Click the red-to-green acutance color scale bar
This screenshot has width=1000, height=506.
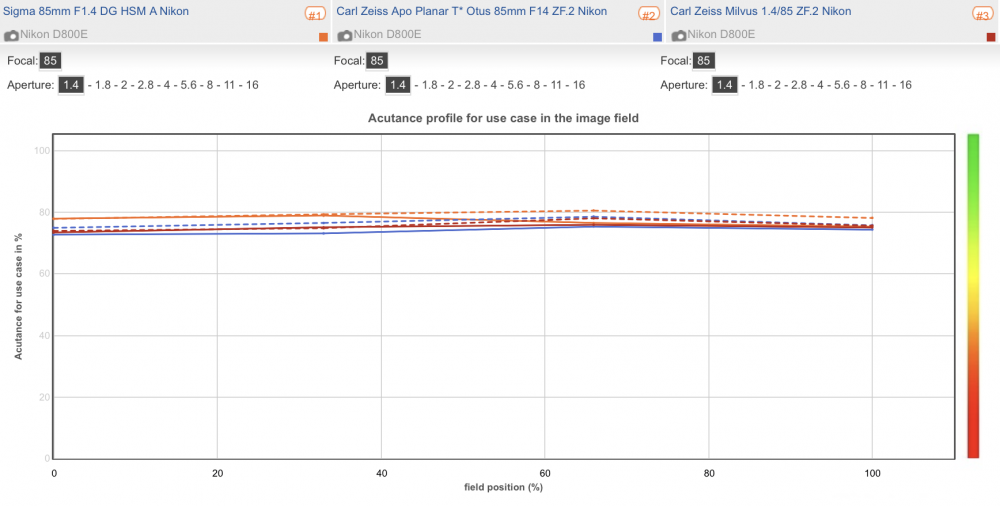point(973,296)
